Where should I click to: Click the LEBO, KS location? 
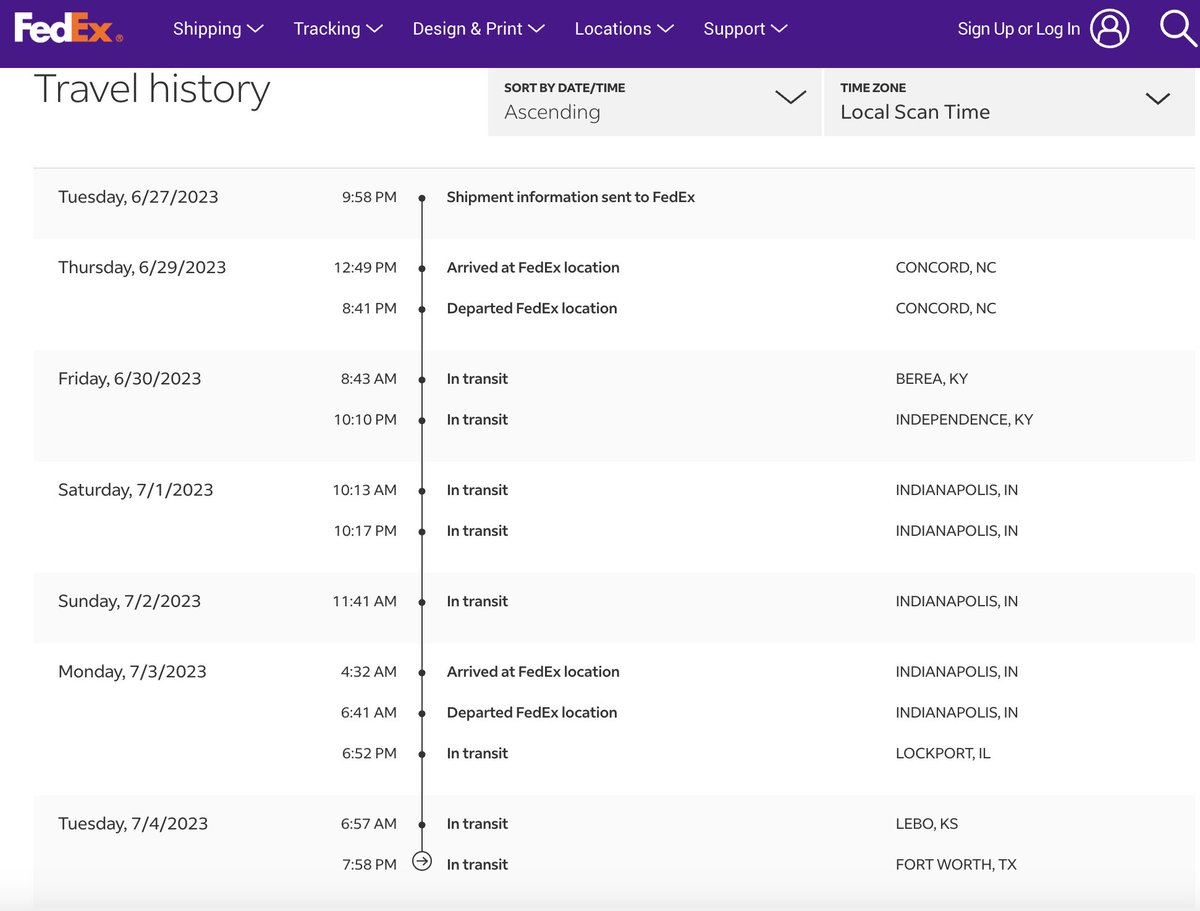(x=927, y=824)
